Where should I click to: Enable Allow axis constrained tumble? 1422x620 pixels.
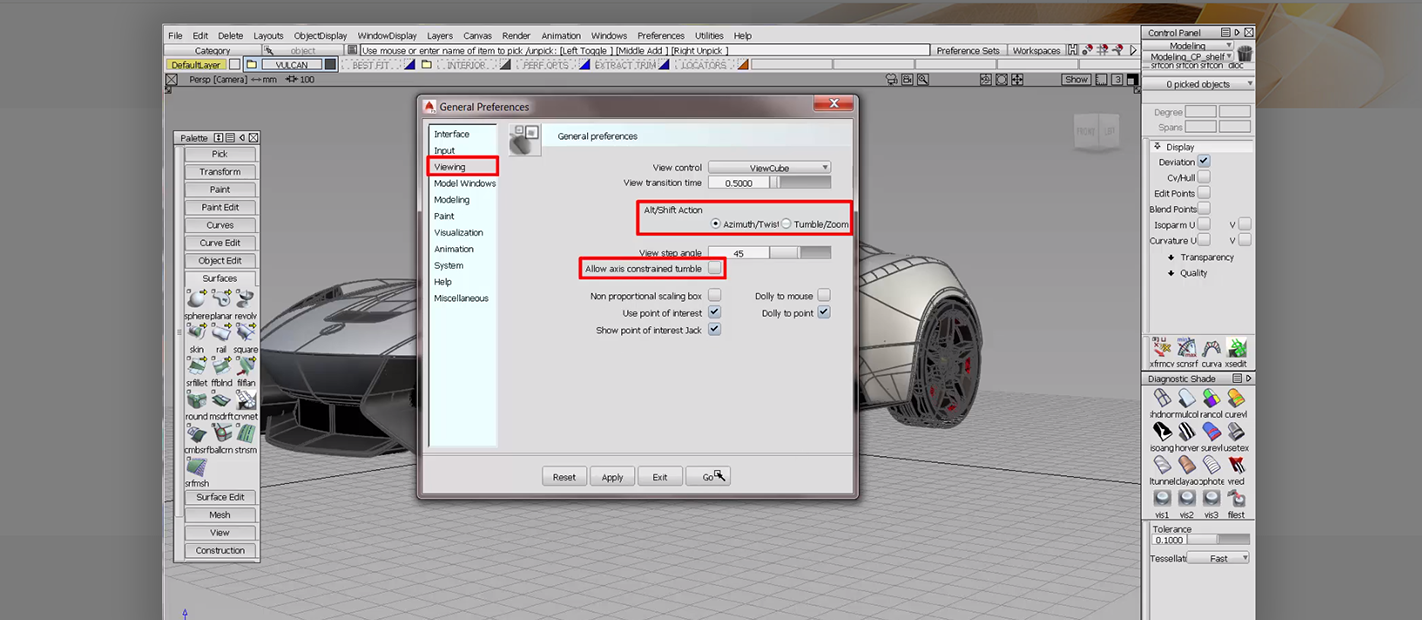pos(714,268)
